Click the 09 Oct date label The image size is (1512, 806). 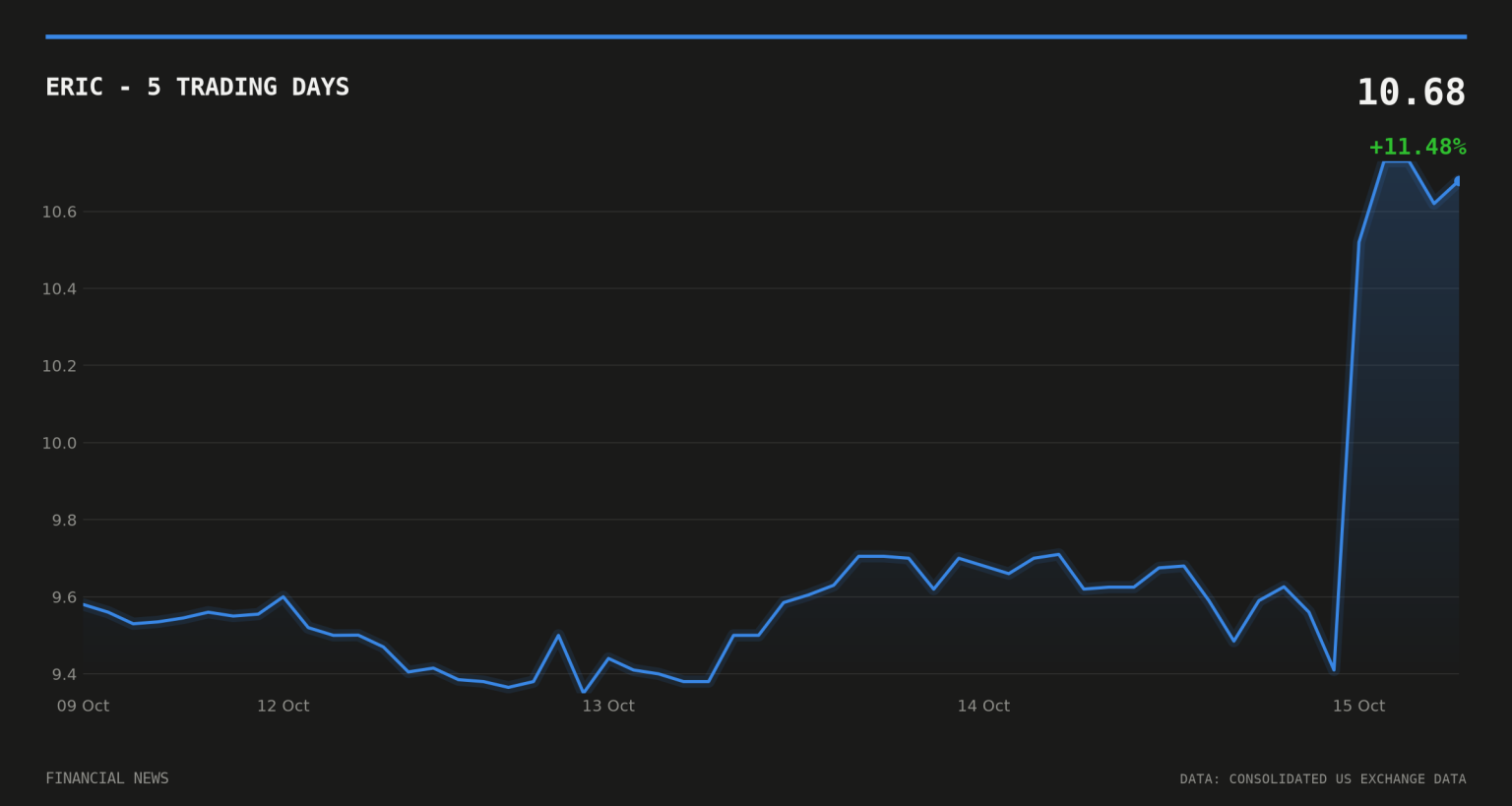tap(83, 706)
